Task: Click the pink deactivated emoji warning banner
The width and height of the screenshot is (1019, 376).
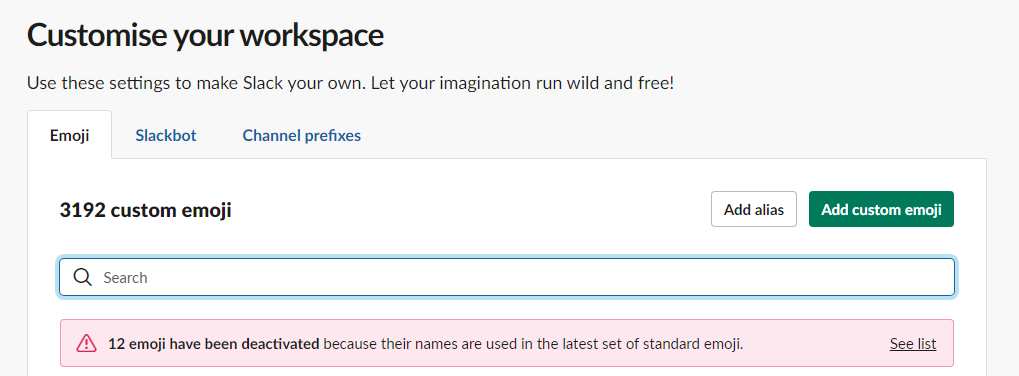Action: point(507,343)
